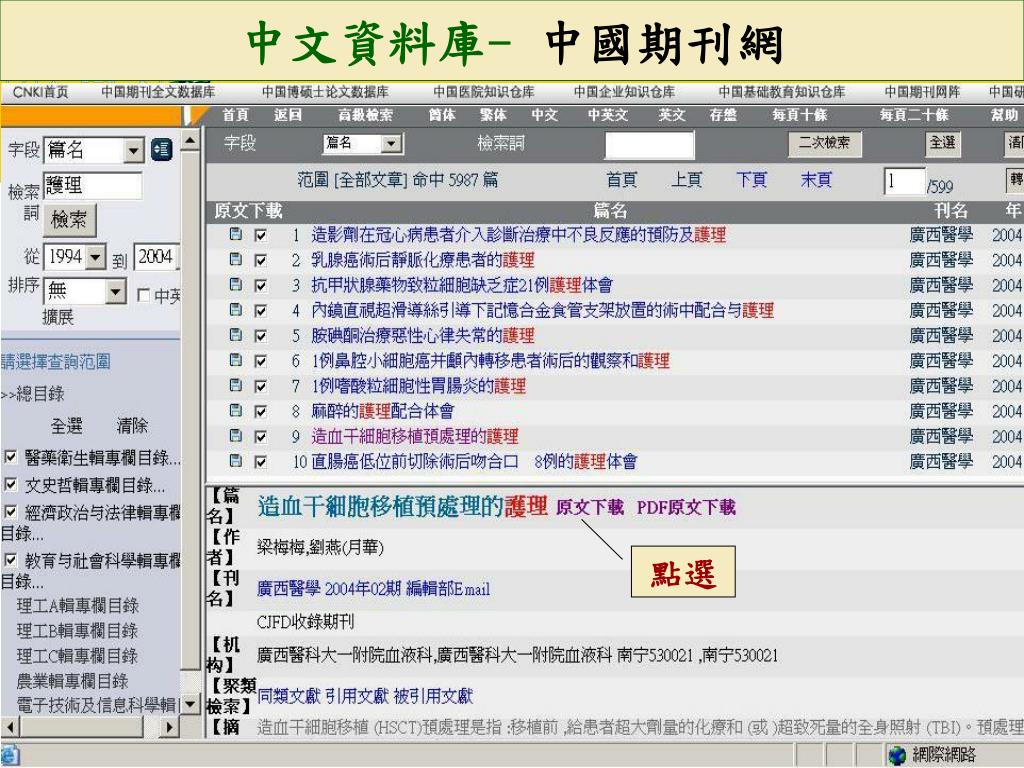Open the 排序 sort dropdown showing 無
Image resolution: width=1024 pixels, height=768 pixels.
pyautogui.click(x=85, y=291)
